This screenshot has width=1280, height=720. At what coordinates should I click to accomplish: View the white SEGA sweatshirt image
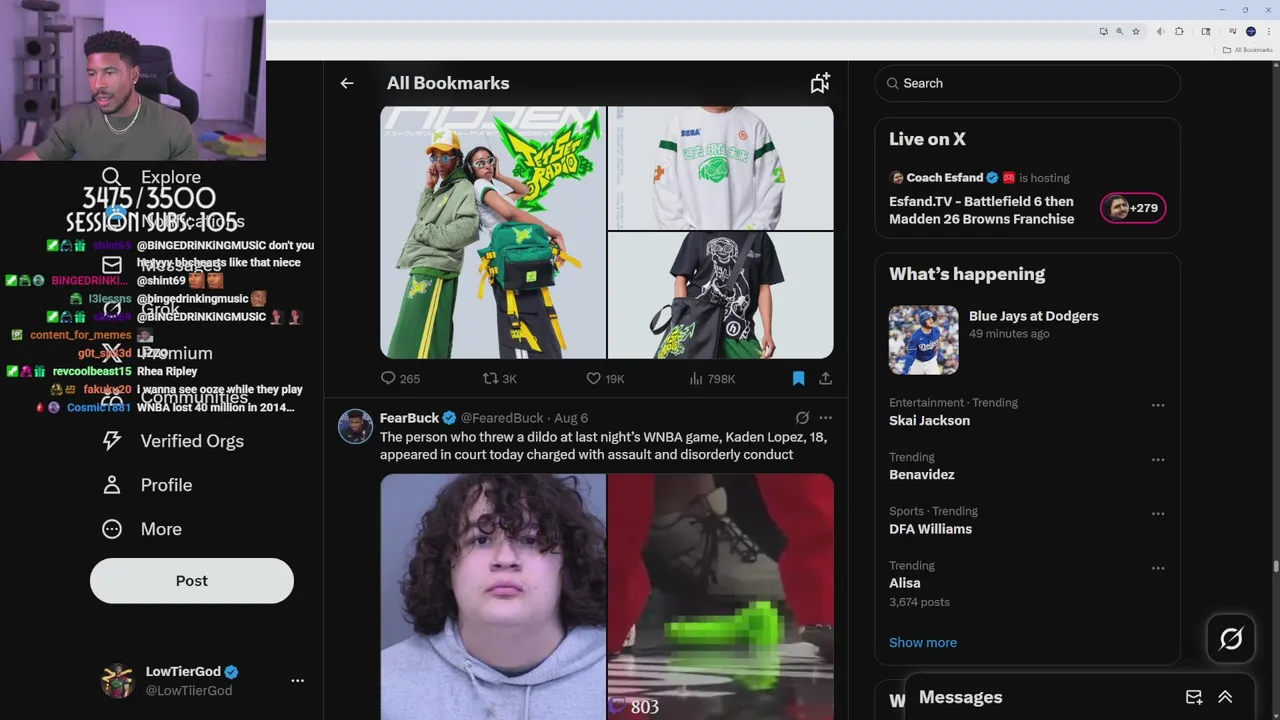(721, 168)
